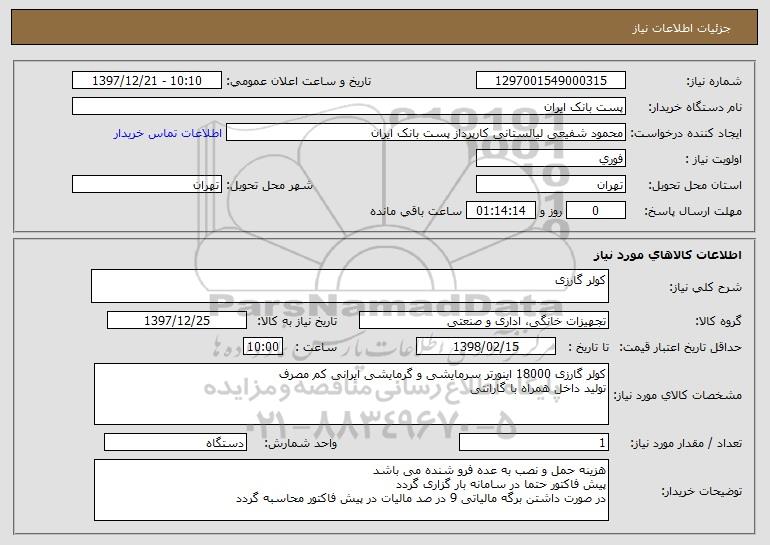Click the item specifications text box

(x=351, y=394)
